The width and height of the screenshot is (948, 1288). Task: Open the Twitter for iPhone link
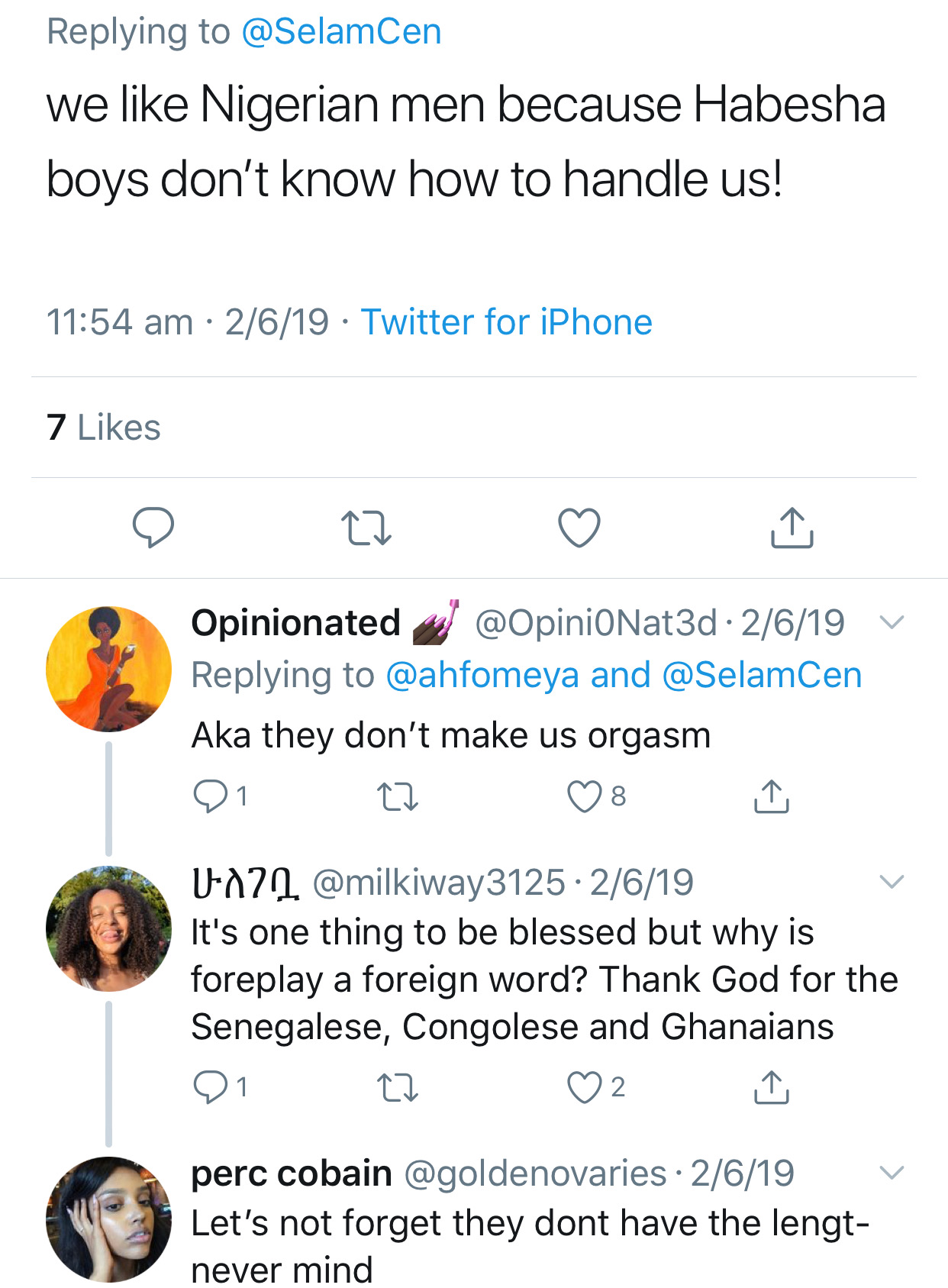click(x=506, y=321)
